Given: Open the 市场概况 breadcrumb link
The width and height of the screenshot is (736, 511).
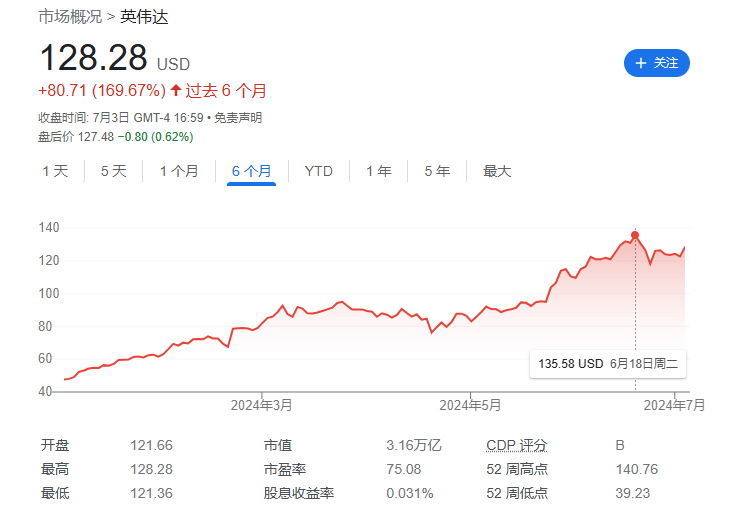Looking at the screenshot, I should [x=70, y=16].
